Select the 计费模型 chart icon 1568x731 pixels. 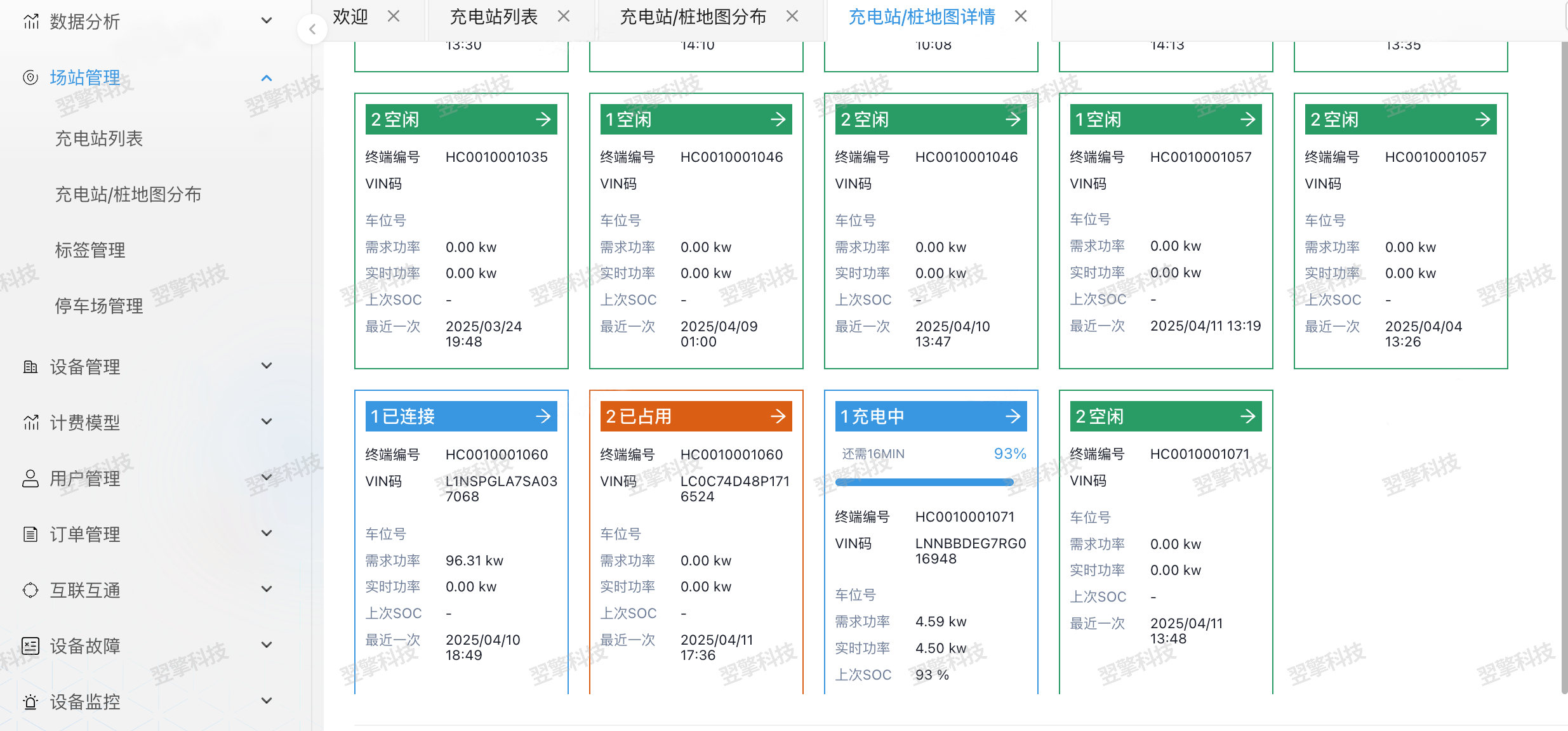[x=31, y=422]
